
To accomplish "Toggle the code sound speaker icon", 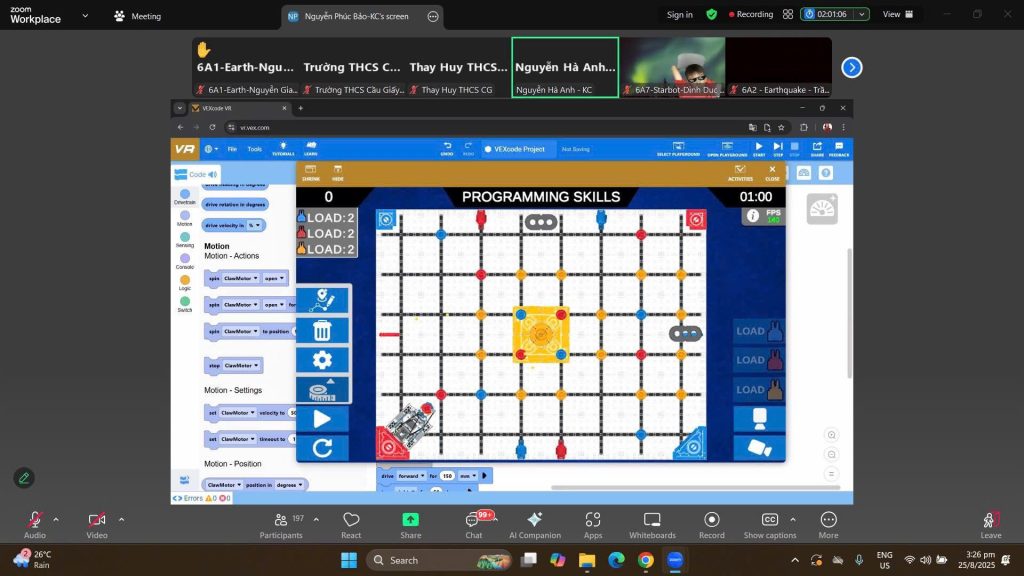I will tap(213, 174).
